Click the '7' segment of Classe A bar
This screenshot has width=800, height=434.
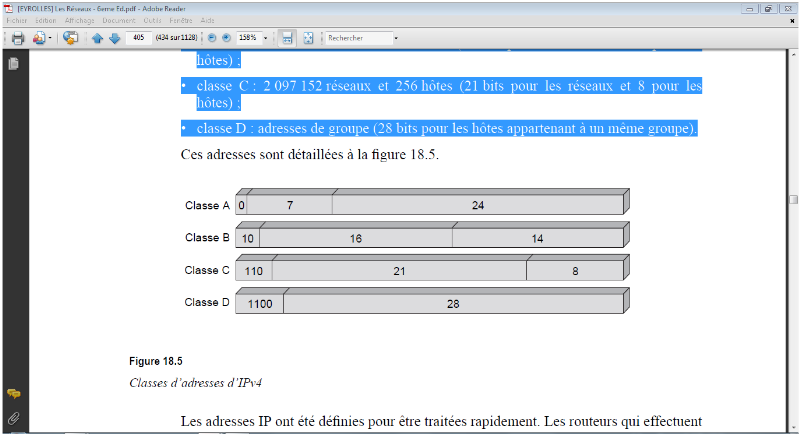pos(290,205)
